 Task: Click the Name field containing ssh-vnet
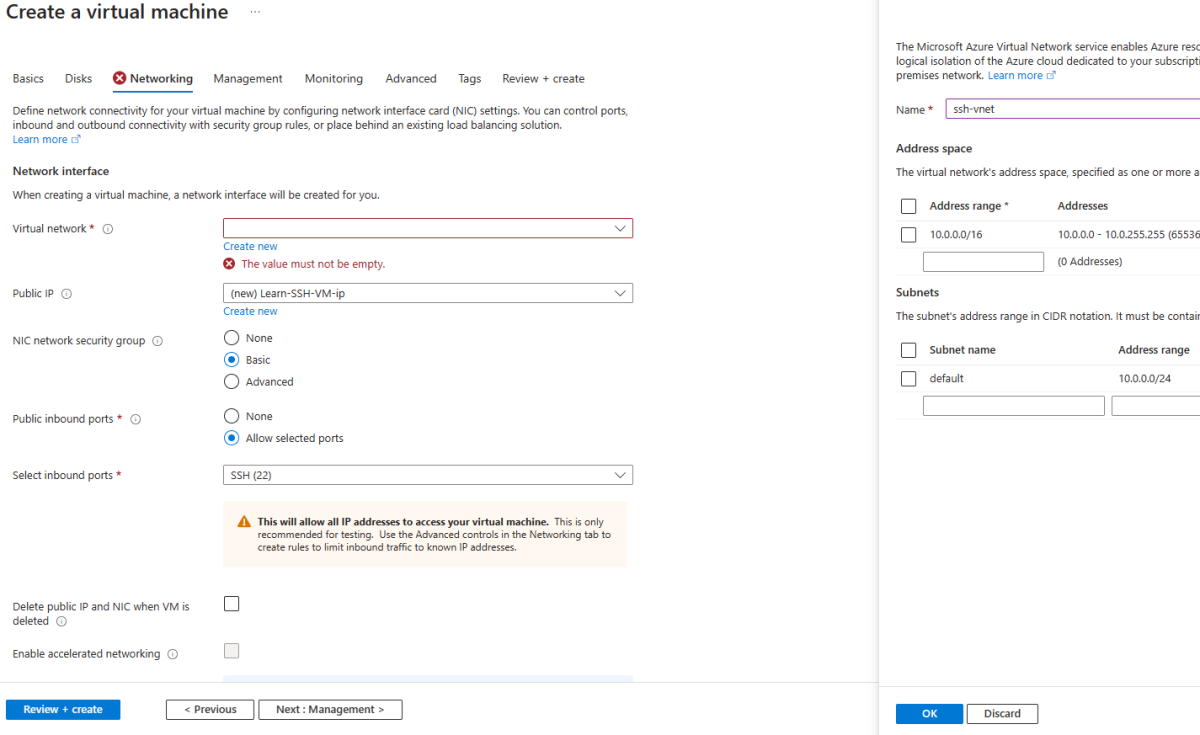pyautogui.click(x=1073, y=109)
